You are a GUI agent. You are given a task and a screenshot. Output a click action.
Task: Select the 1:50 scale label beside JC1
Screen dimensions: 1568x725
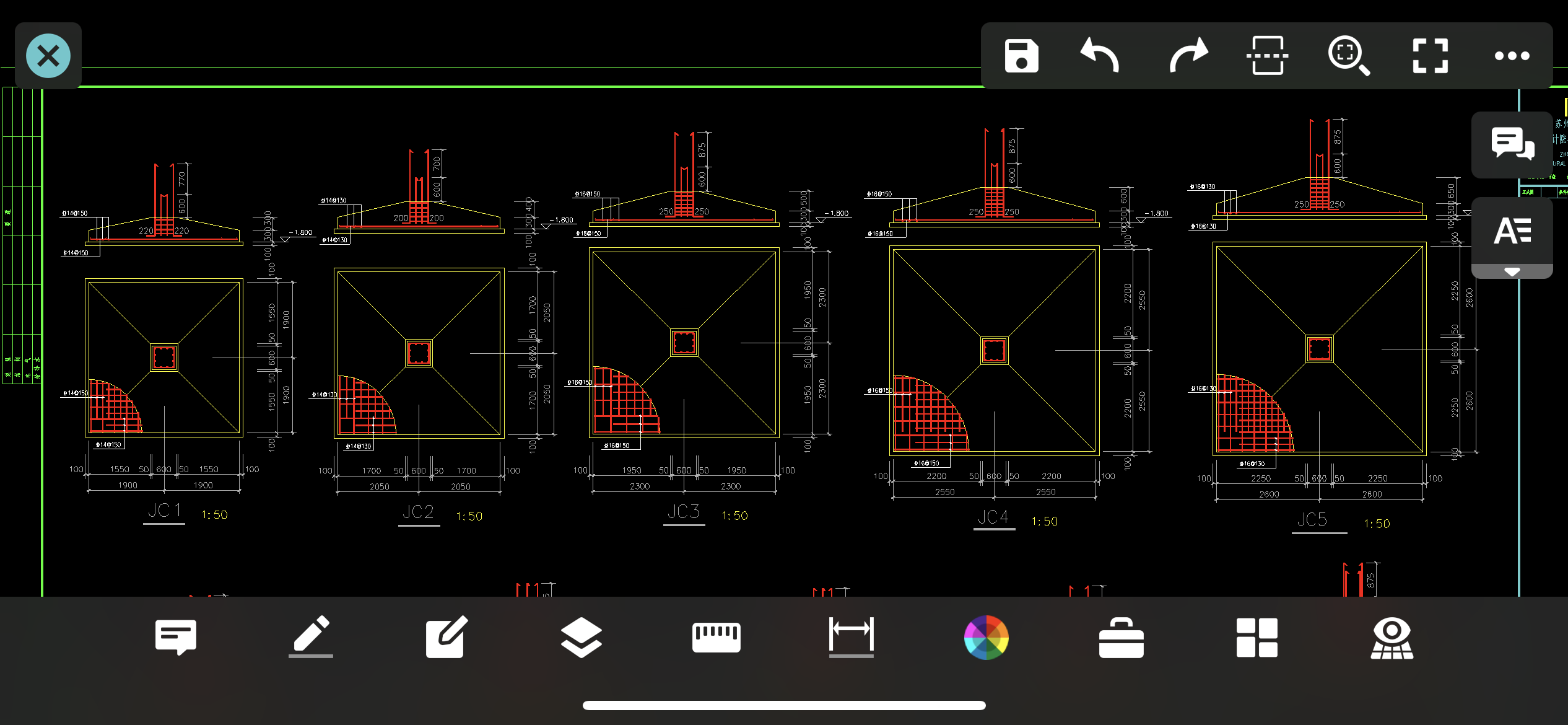215,514
